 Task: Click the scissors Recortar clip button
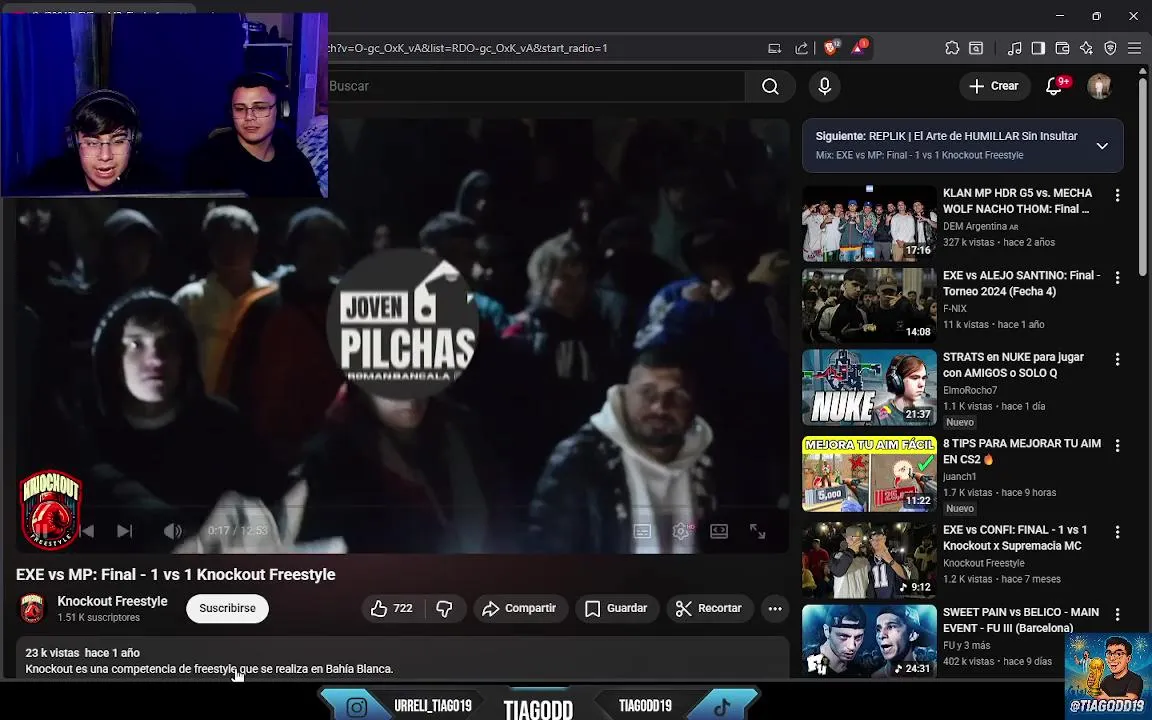[710, 608]
